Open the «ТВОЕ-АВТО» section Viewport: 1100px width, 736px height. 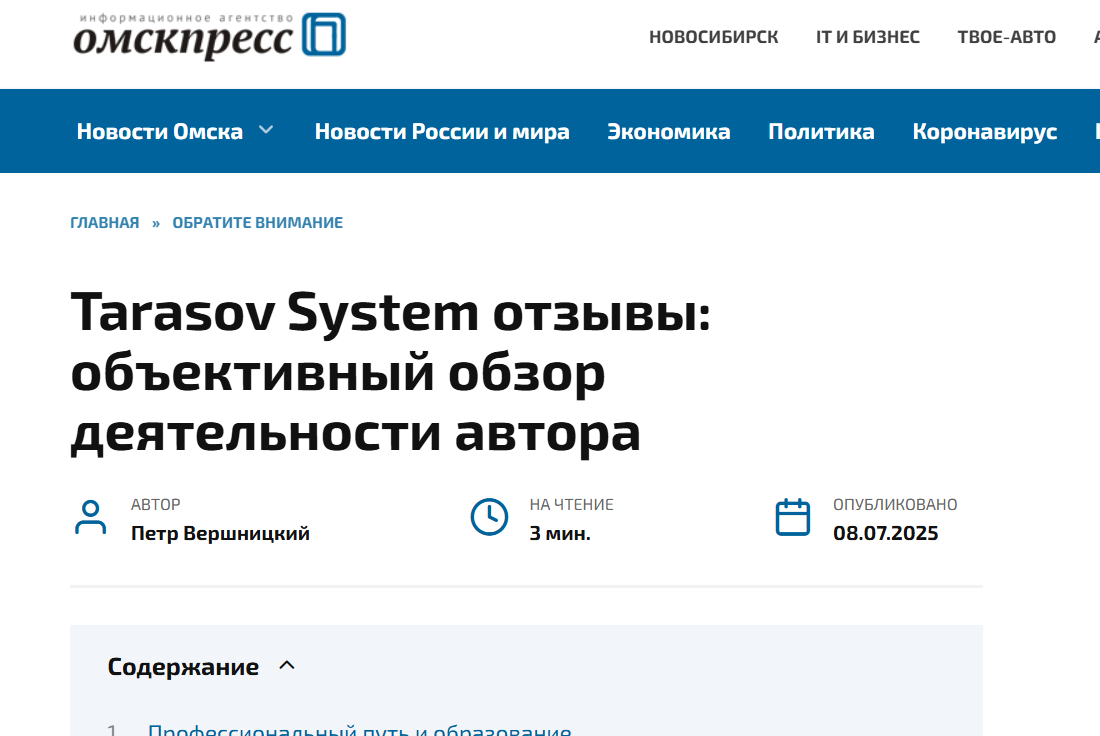click(x=1006, y=36)
